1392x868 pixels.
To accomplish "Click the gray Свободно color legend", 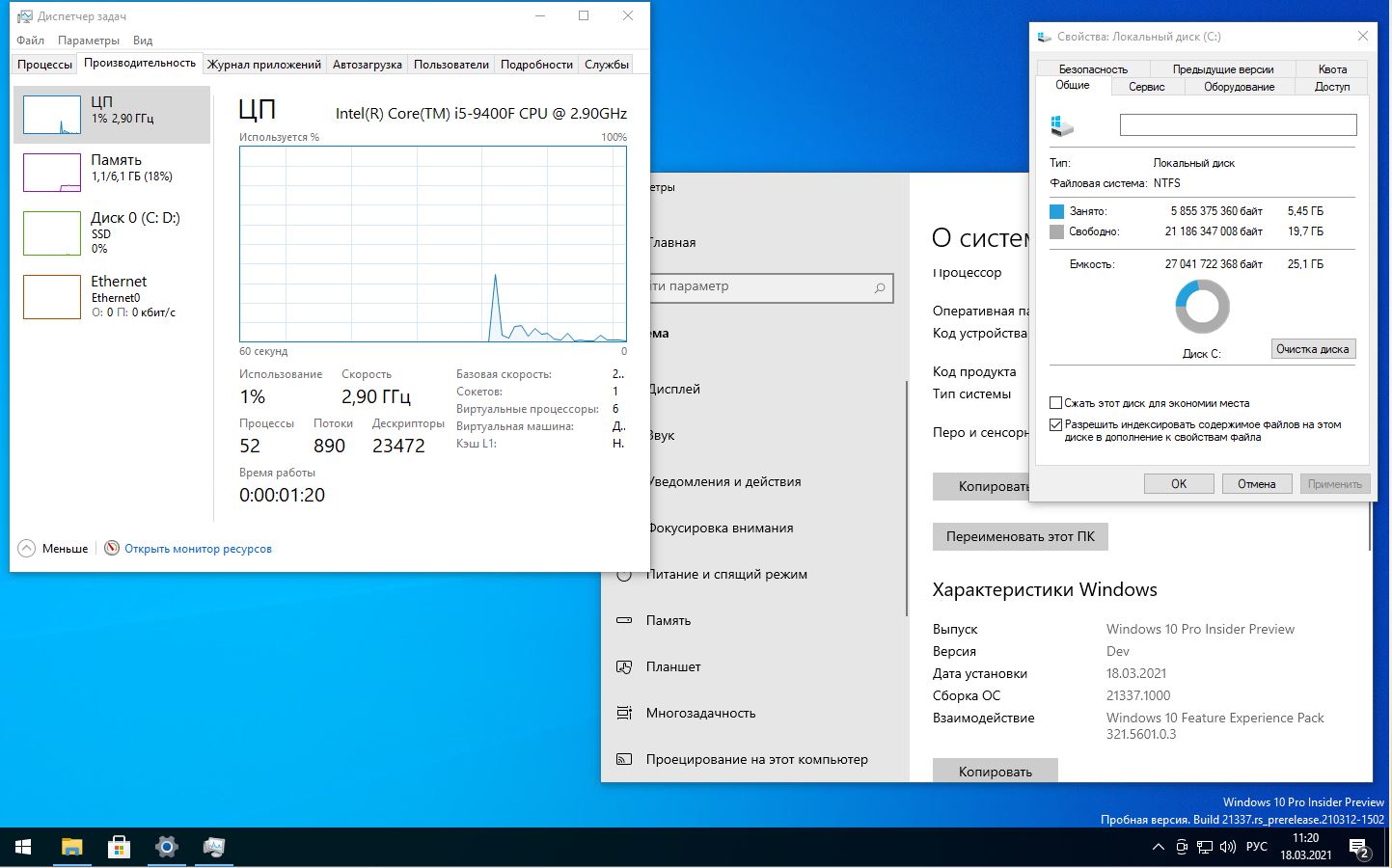I will coord(1056,231).
